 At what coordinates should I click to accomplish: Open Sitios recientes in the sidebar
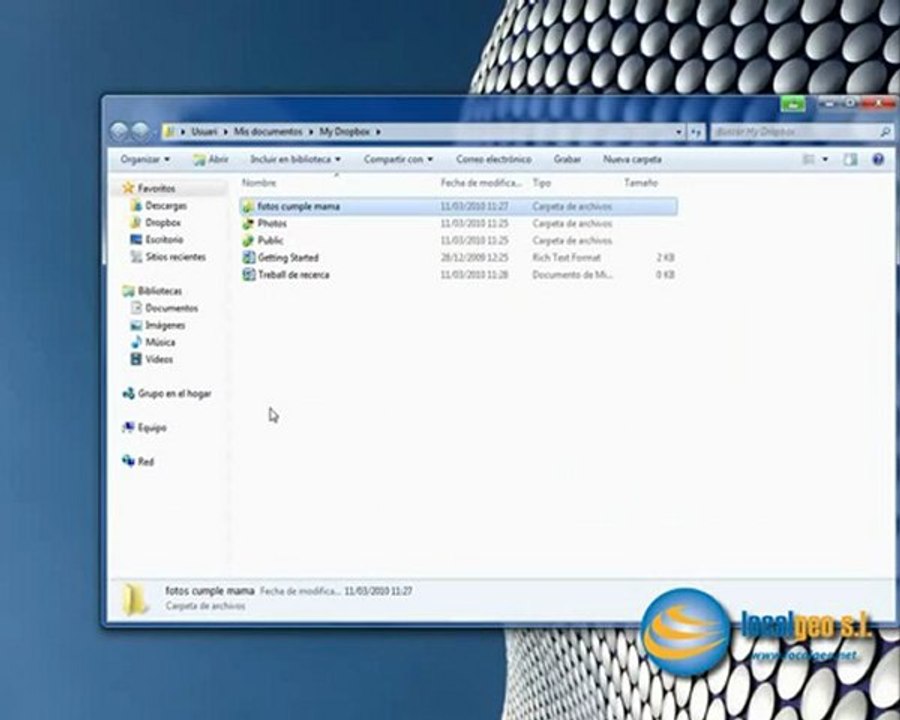pos(175,257)
